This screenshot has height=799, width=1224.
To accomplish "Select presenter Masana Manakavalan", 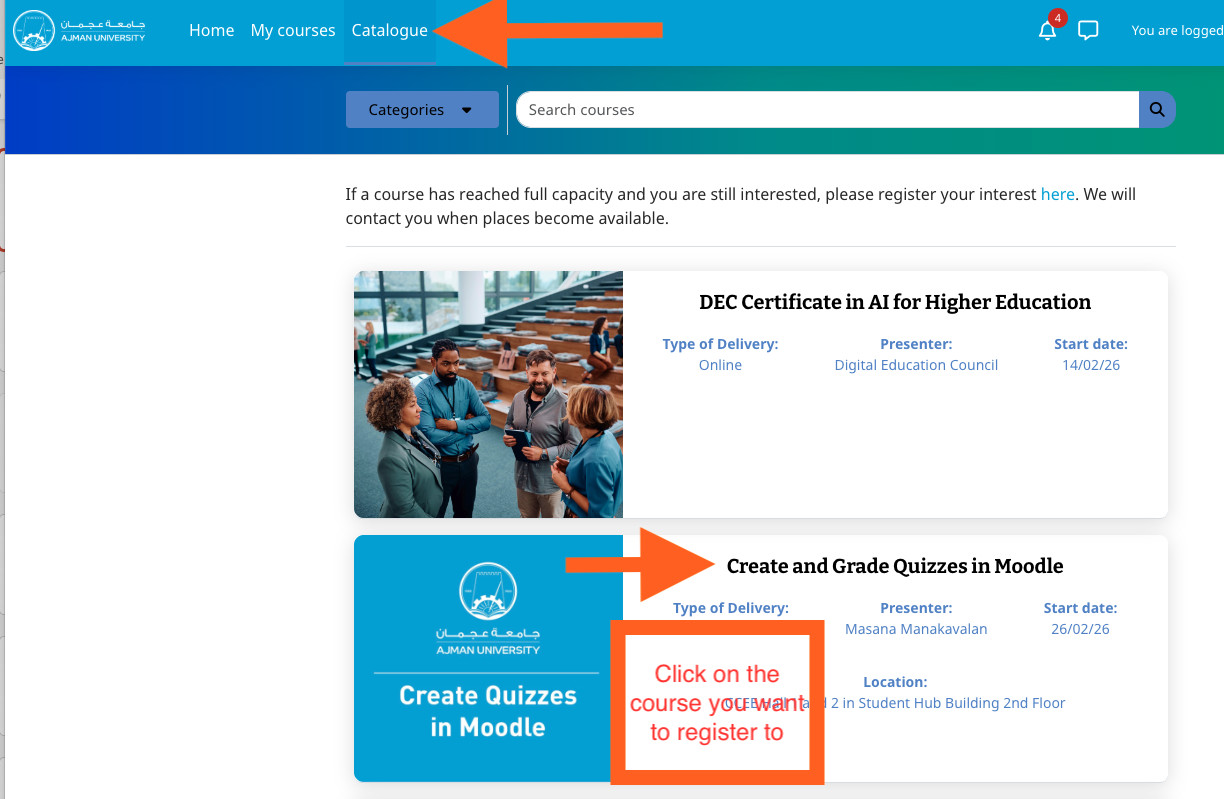I will [915, 629].
